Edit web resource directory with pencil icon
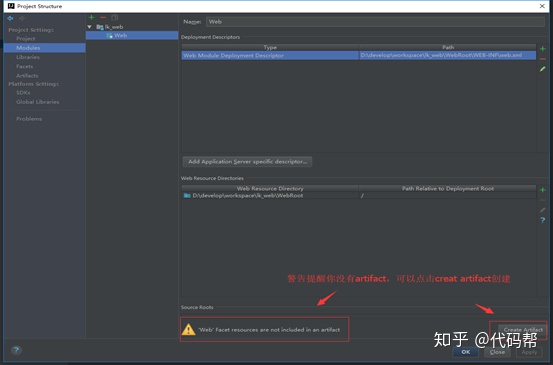Screen dimensions: 553x365 pyautogui.click(x=542, y=210)
